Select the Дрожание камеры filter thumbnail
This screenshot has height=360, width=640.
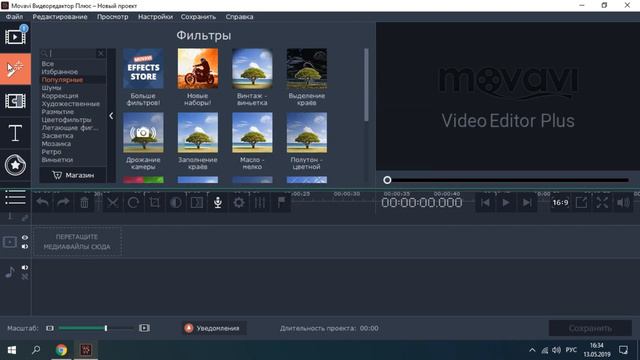coord(143,133)
